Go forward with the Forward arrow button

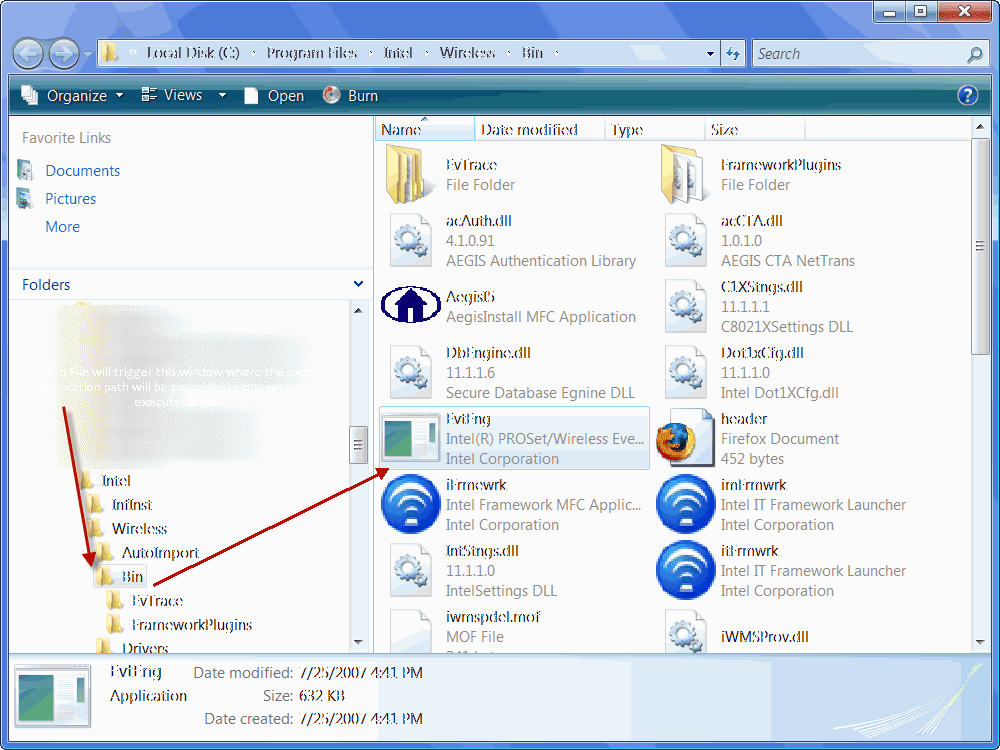[64, 54]
